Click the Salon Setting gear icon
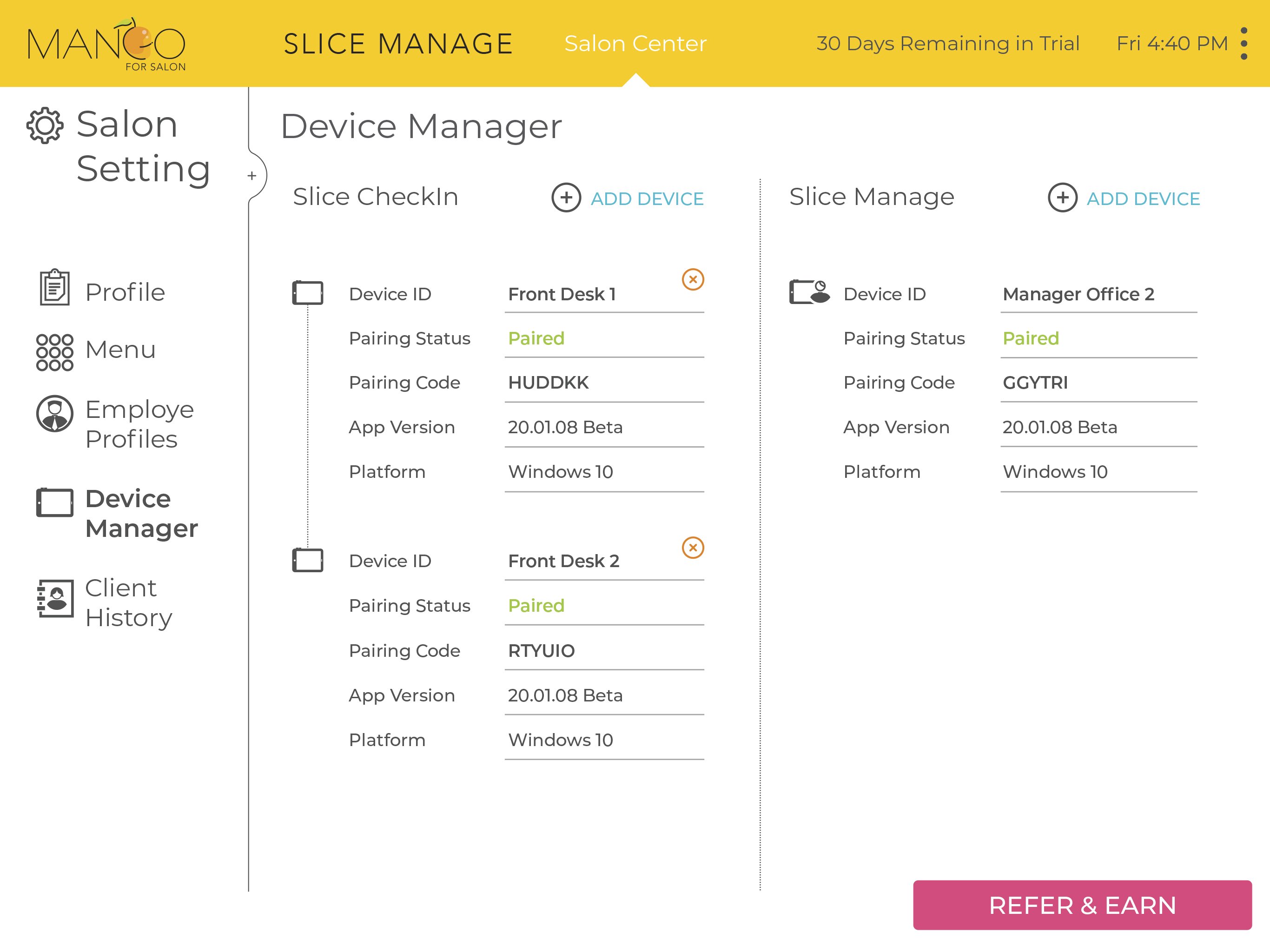Screen dimensions: 1270x952 tap(44, 125)
